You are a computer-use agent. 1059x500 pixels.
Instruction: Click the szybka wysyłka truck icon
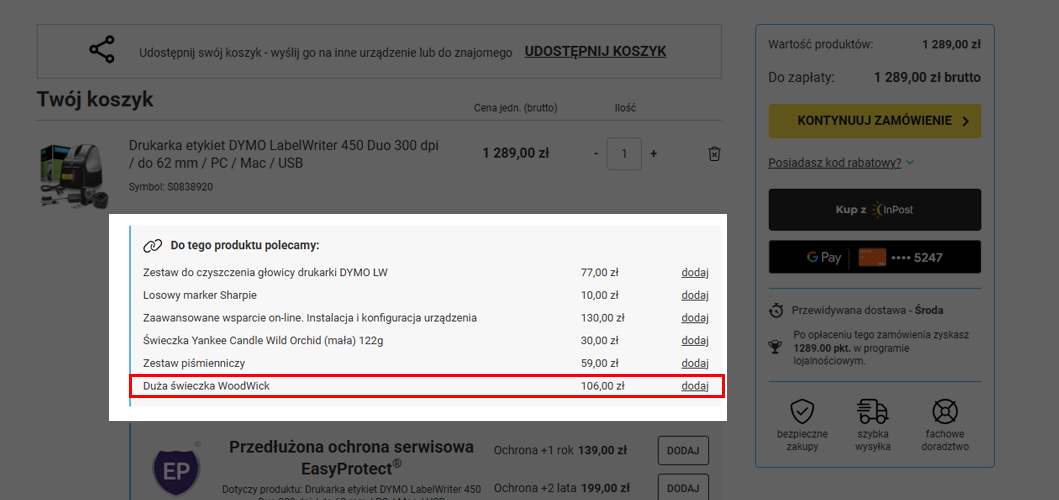click(x=873, y=411)
